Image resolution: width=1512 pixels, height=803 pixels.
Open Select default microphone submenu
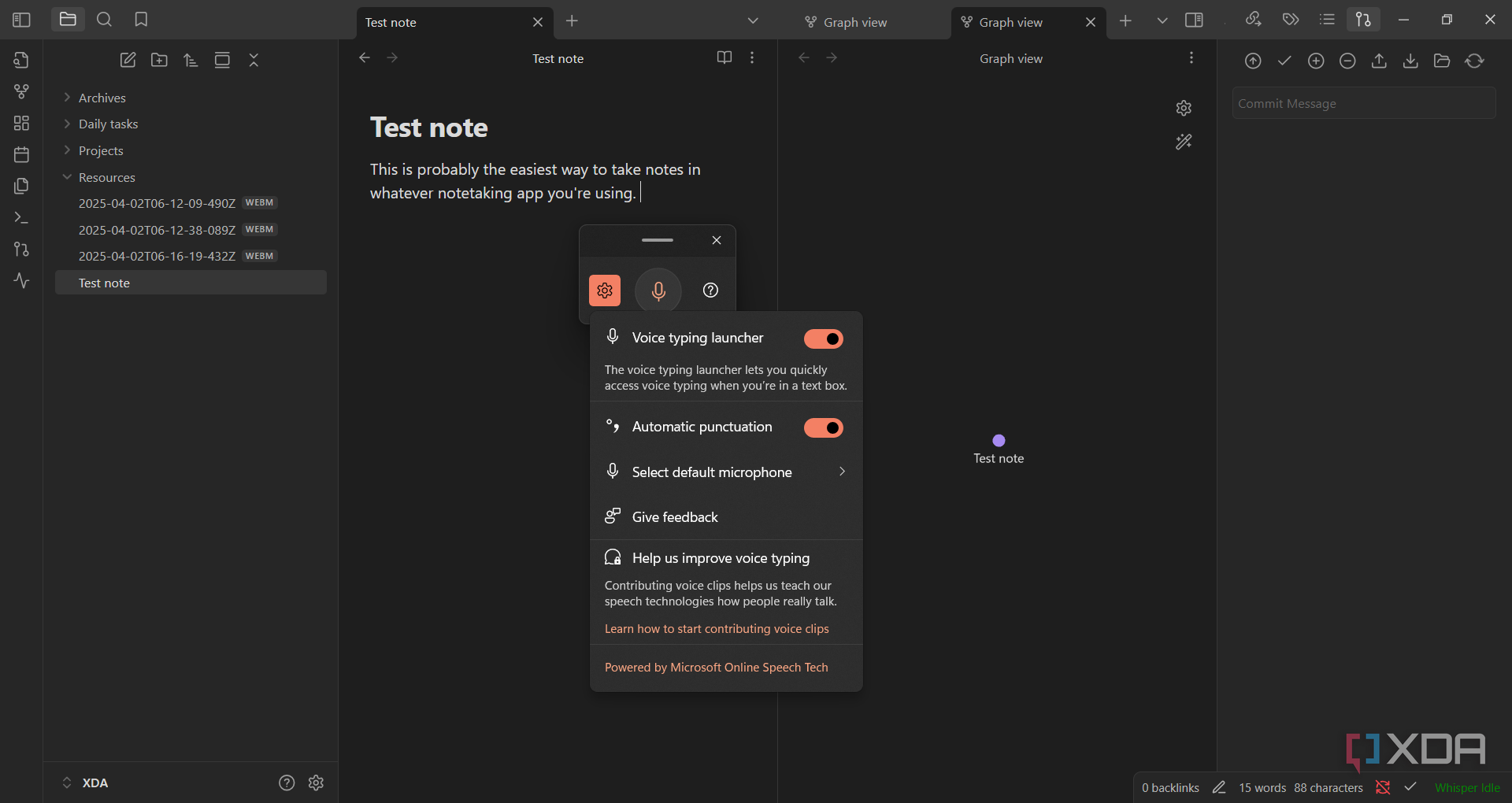pyautogui.click(x=726, y=472)
